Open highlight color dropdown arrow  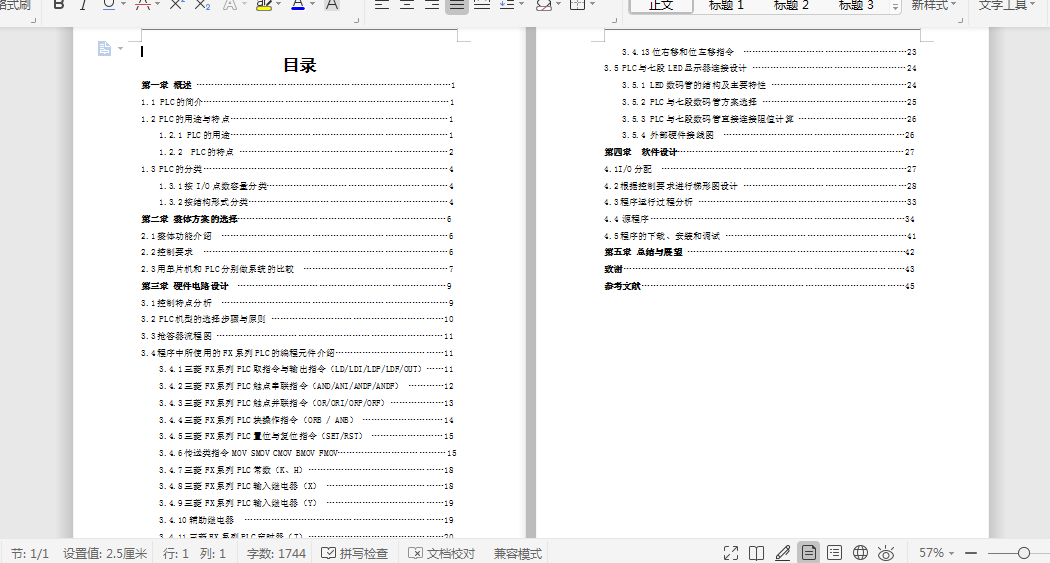(278, 5)
